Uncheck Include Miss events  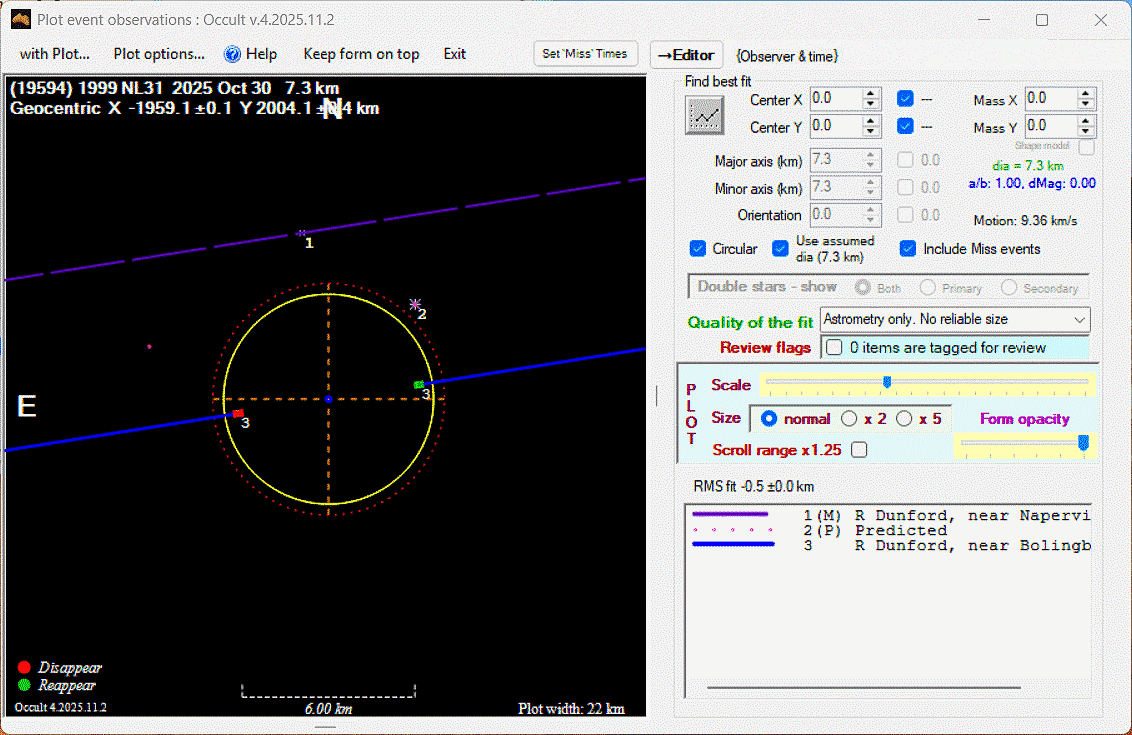[x=907, y=249]
